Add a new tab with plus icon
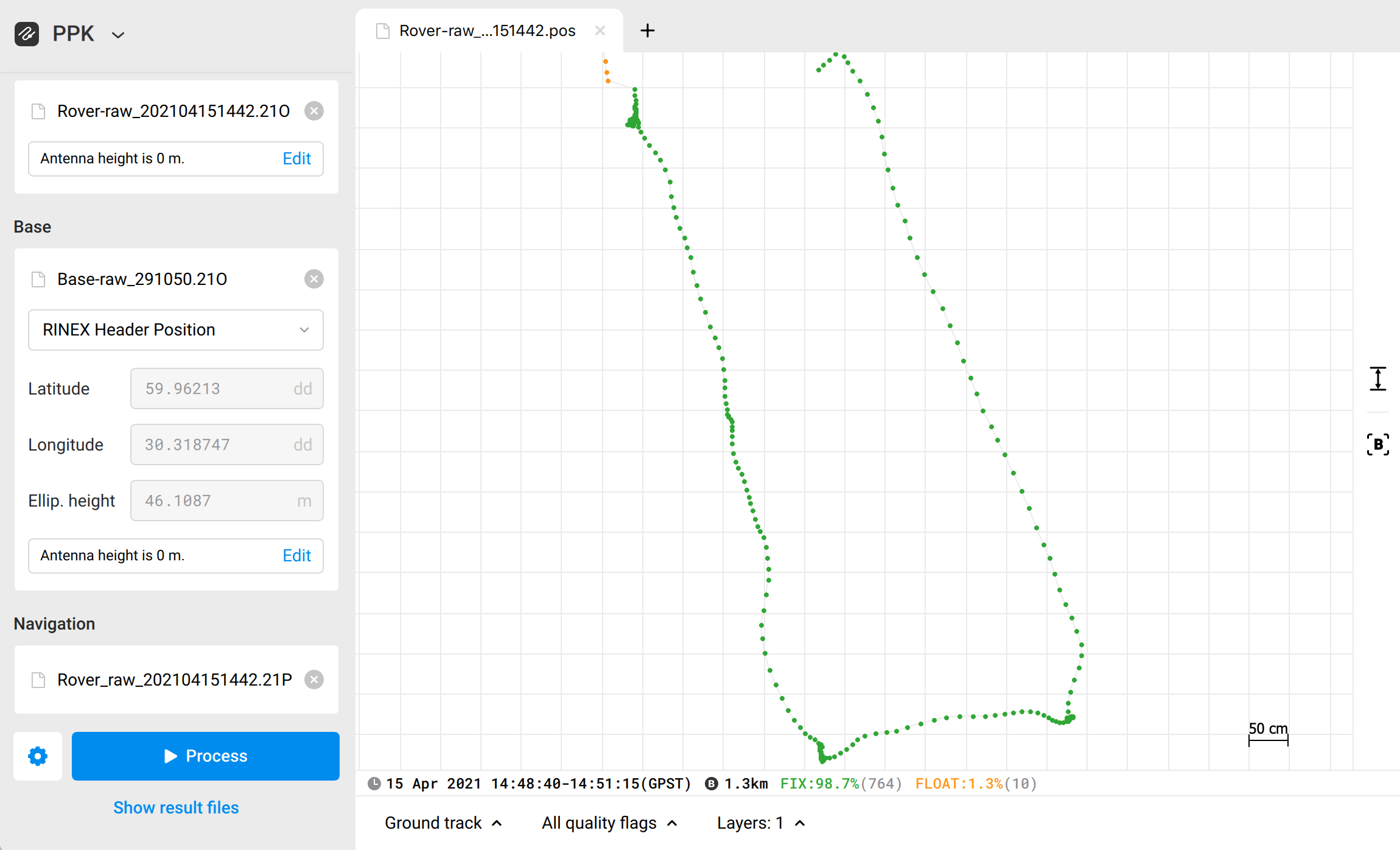Viewport: 1400px width, 850px height. tap(648, 30)
